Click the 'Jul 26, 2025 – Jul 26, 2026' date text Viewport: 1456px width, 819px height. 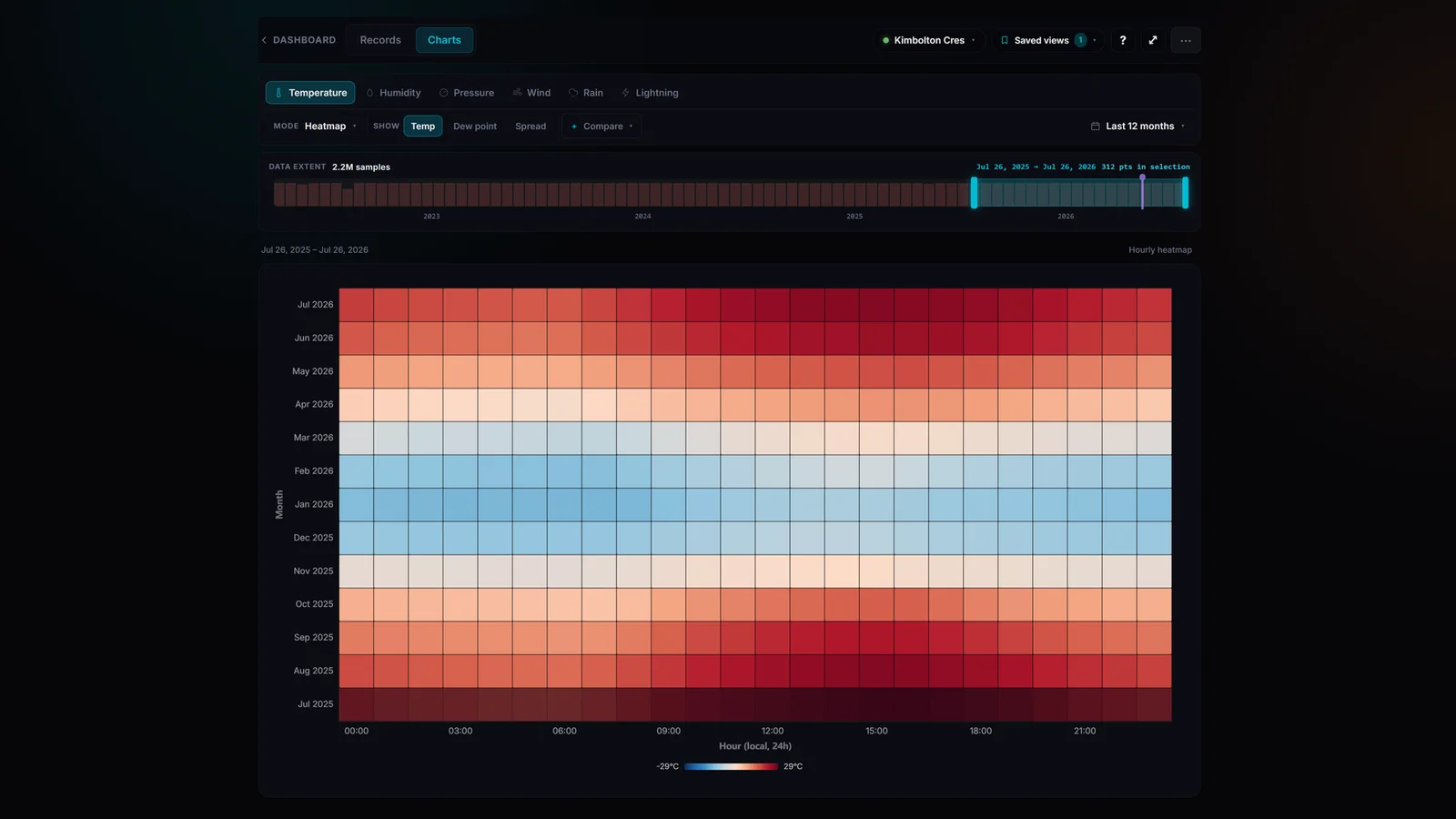pyautogui.click(x=315, y=250)
